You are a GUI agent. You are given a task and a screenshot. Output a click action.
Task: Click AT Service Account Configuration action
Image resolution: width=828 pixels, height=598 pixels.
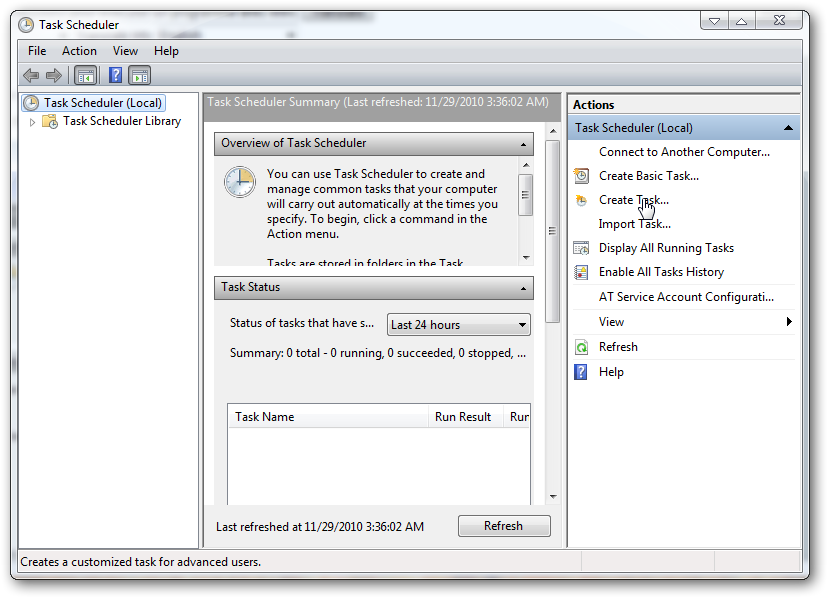pos(686,297)
